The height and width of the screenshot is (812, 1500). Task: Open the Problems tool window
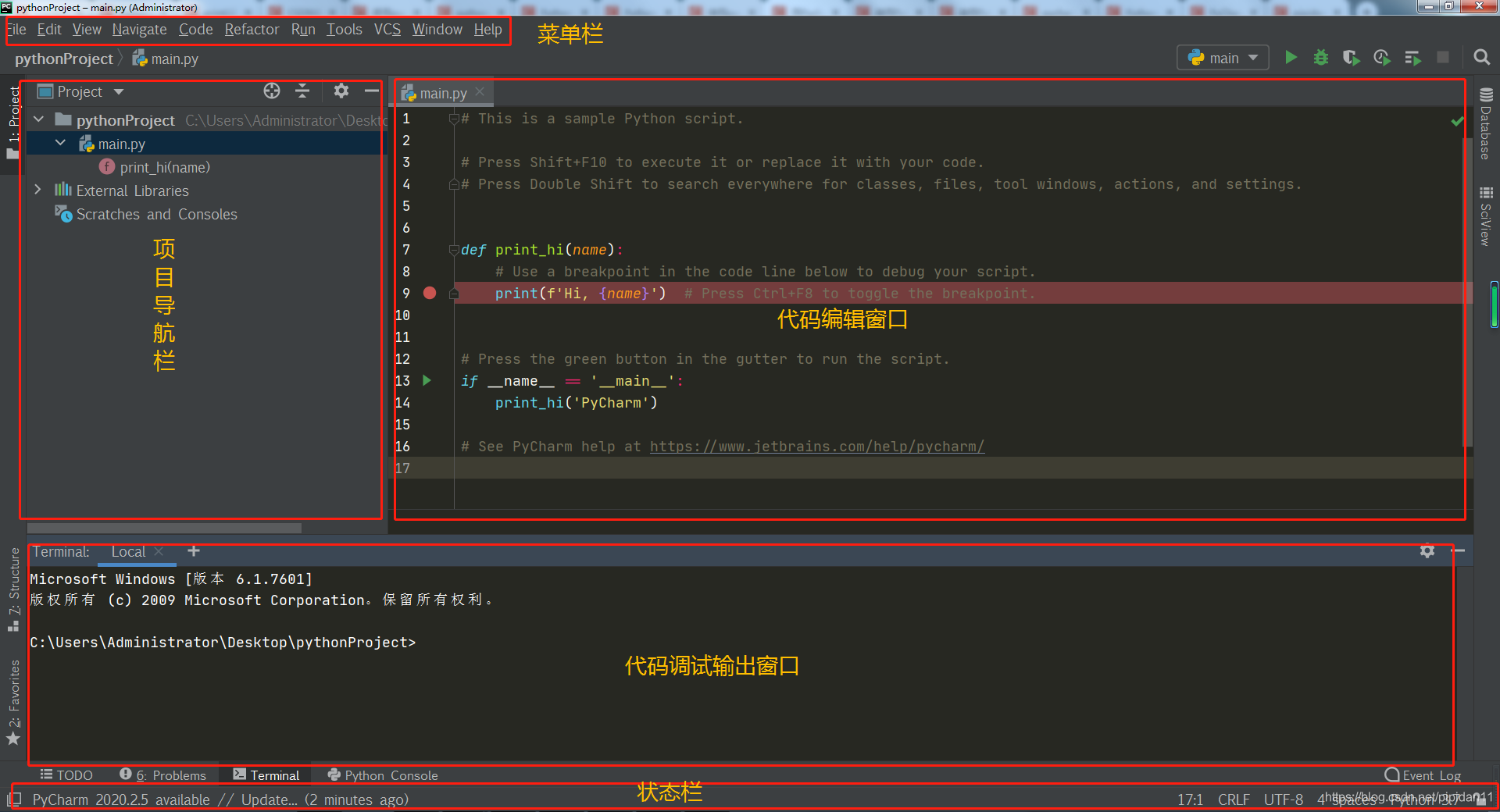point(162,775)
